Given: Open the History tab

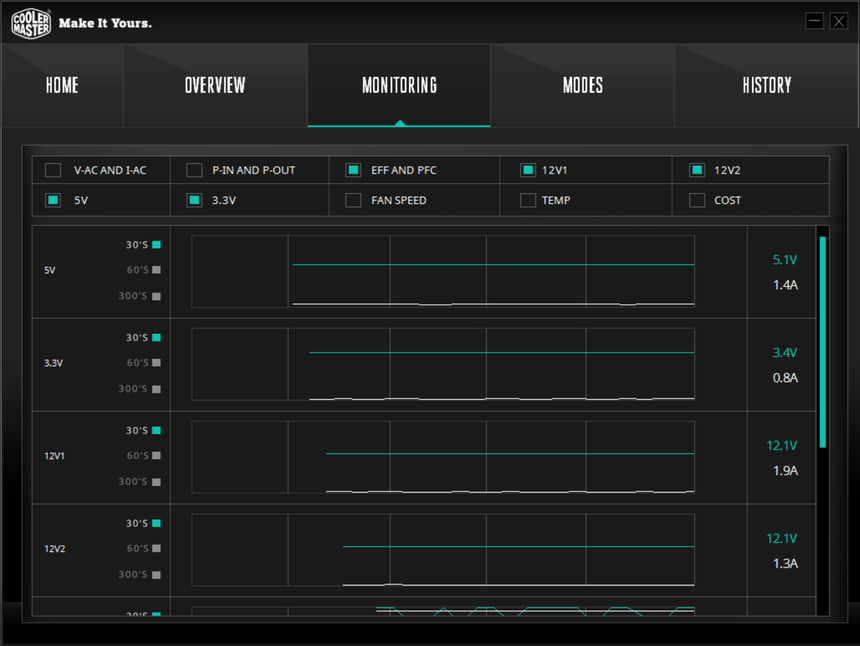Looking at the screenshot, I should (x=766, y=86).
